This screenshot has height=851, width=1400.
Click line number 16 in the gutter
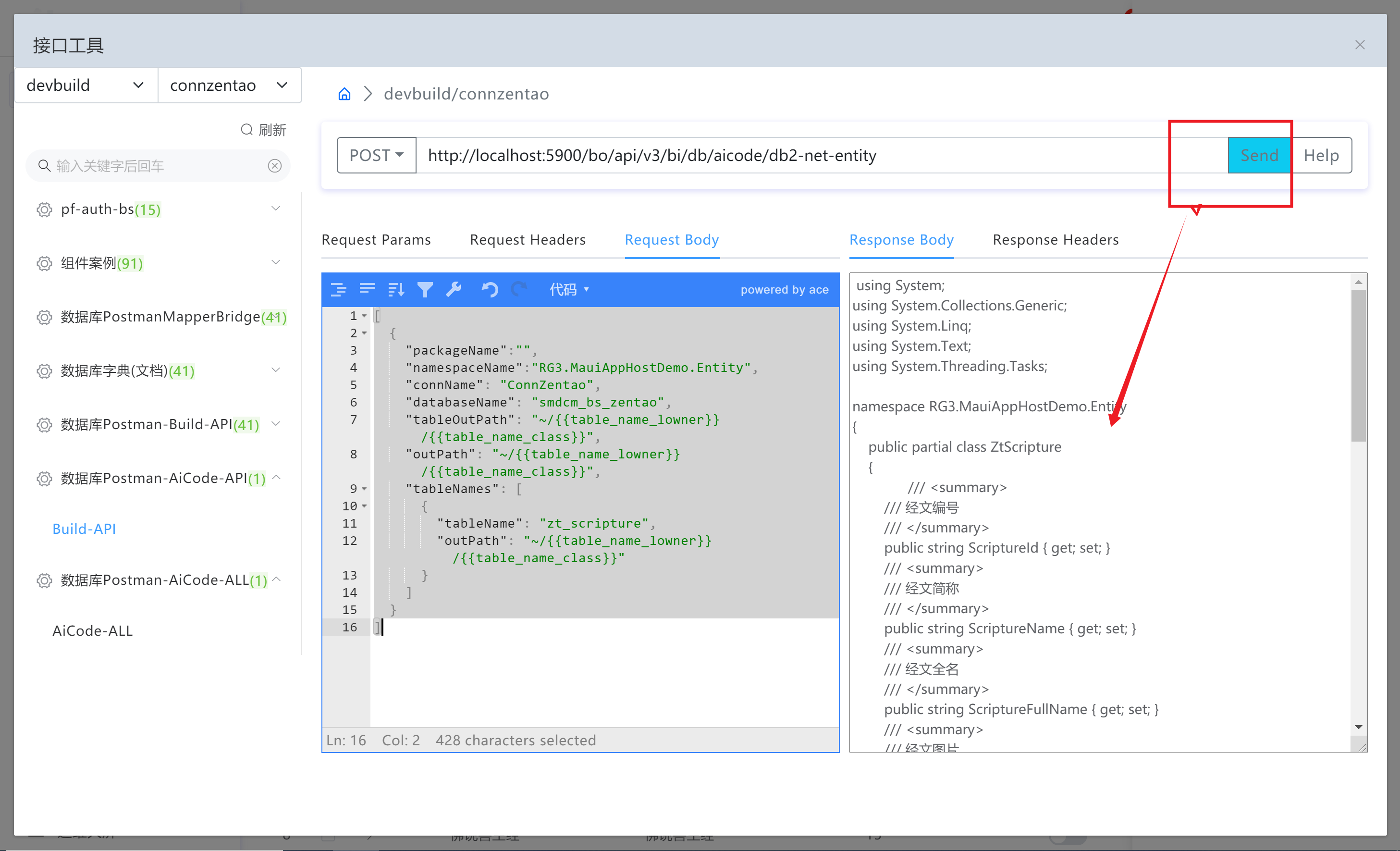[349, 628]
